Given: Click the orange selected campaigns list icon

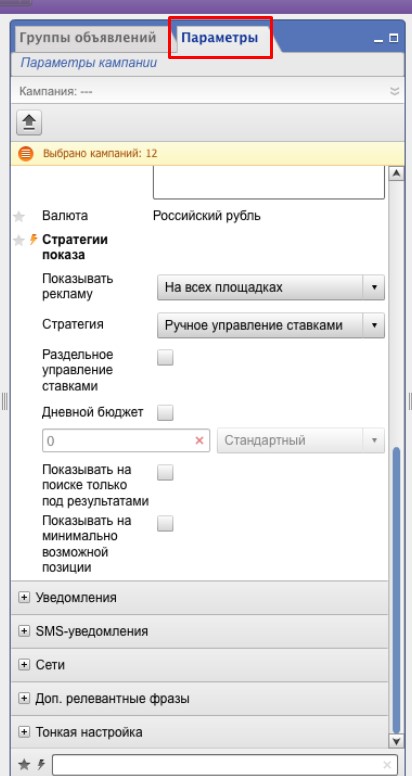Looking at the screenshot, I should [26, 154].
